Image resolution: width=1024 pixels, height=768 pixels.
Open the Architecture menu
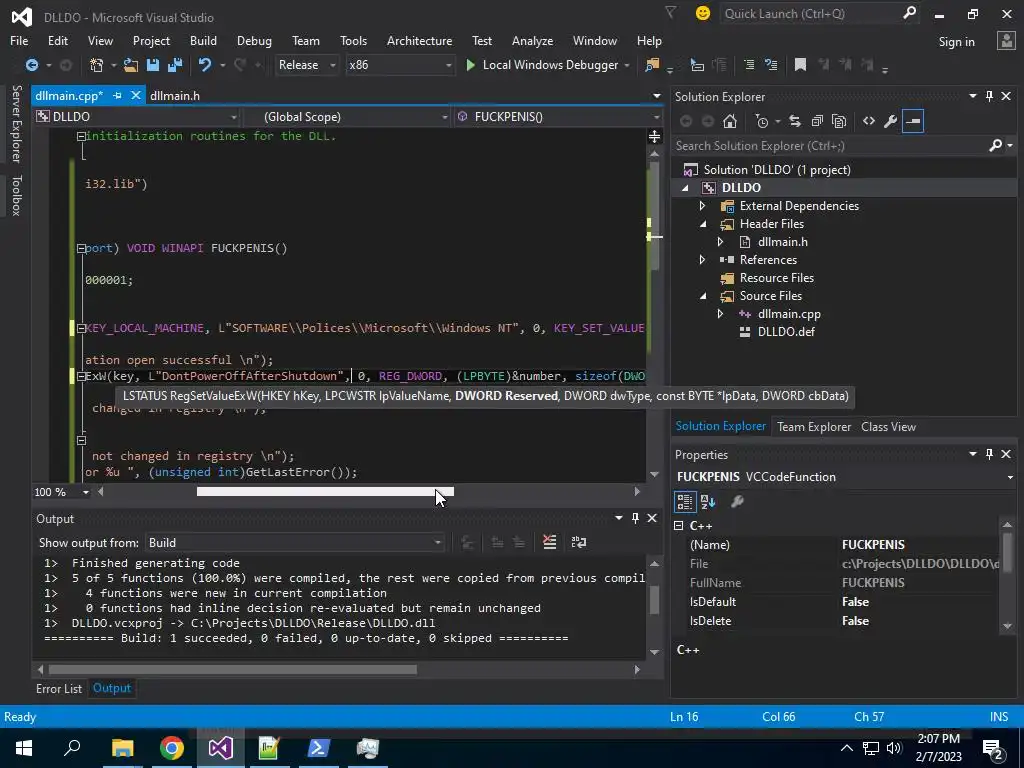tap(419, 40)
